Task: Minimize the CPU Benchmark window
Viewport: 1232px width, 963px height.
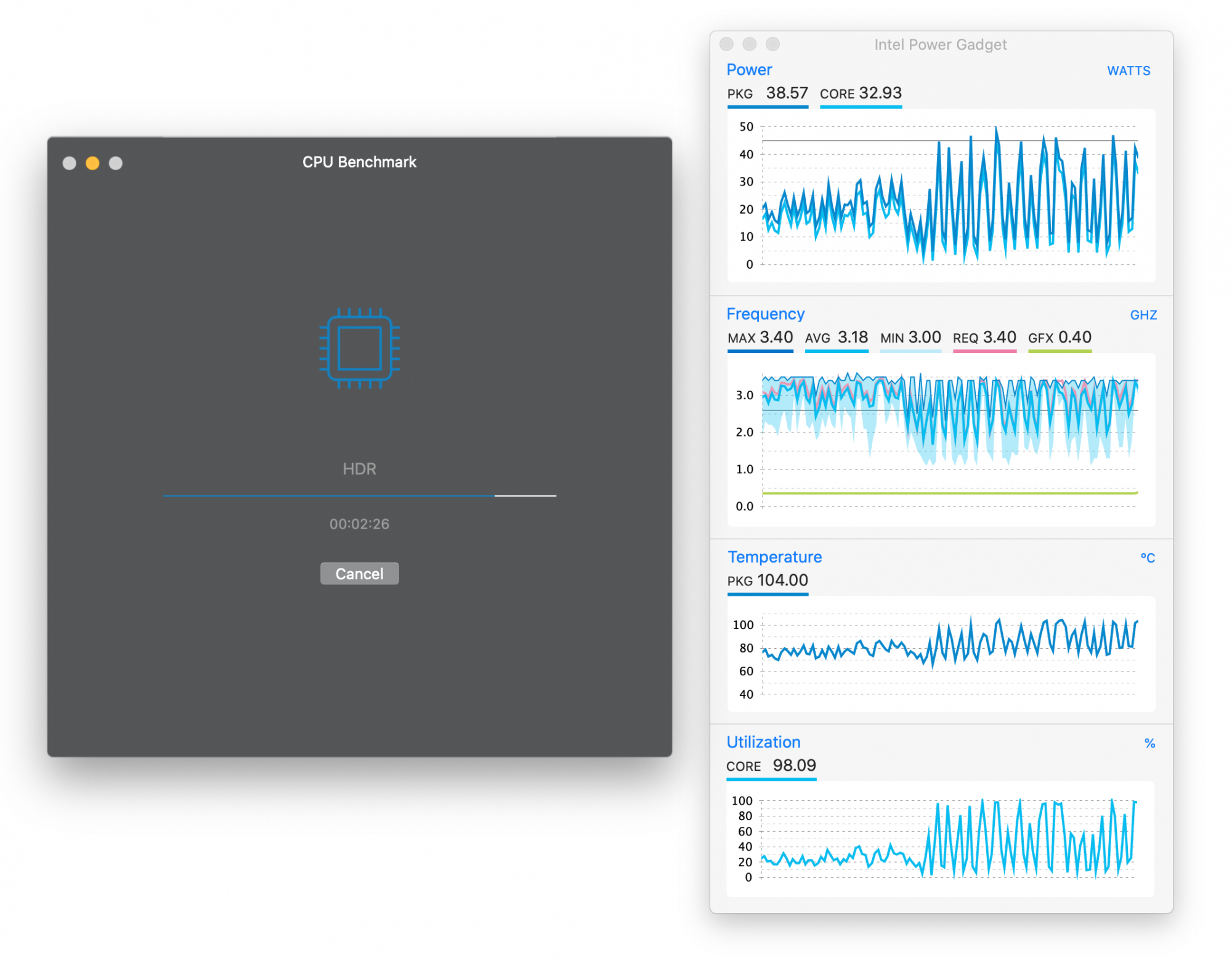Action: pyautogui.click(x=92, y=163)
